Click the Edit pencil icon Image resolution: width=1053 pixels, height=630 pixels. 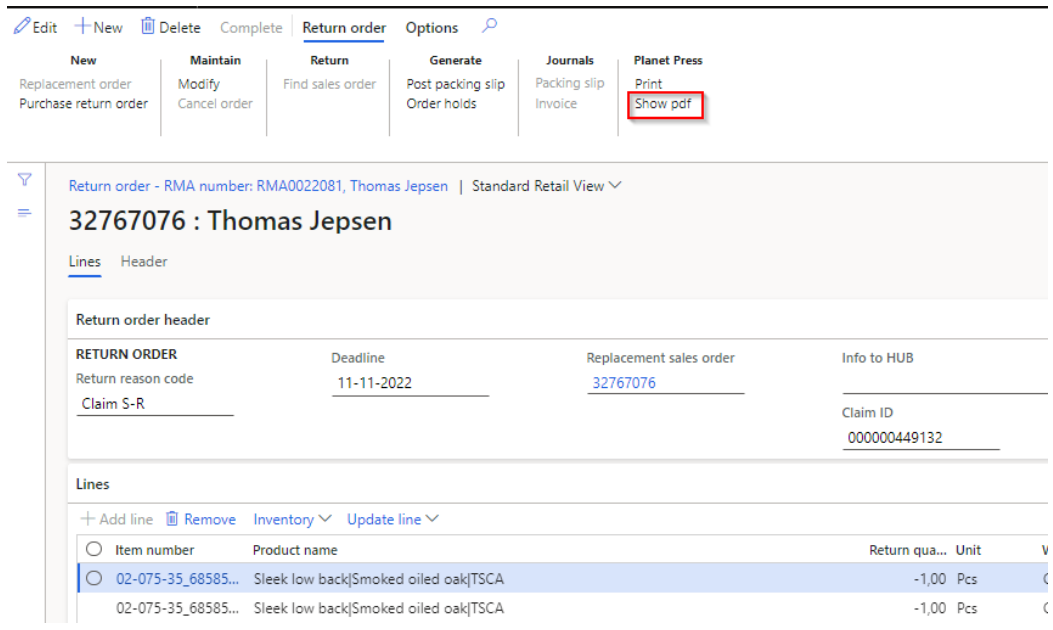tap(21, 27)
